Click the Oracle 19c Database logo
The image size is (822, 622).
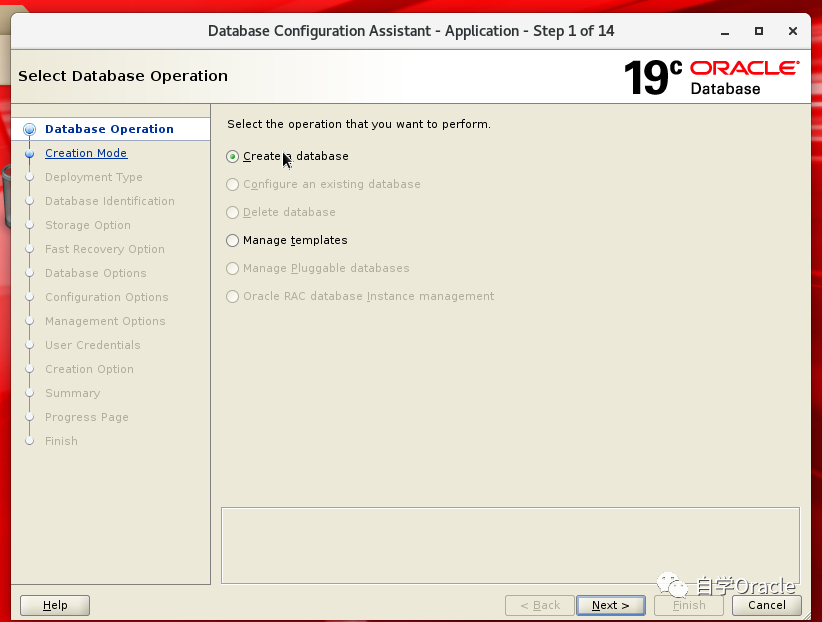(711, 77)
